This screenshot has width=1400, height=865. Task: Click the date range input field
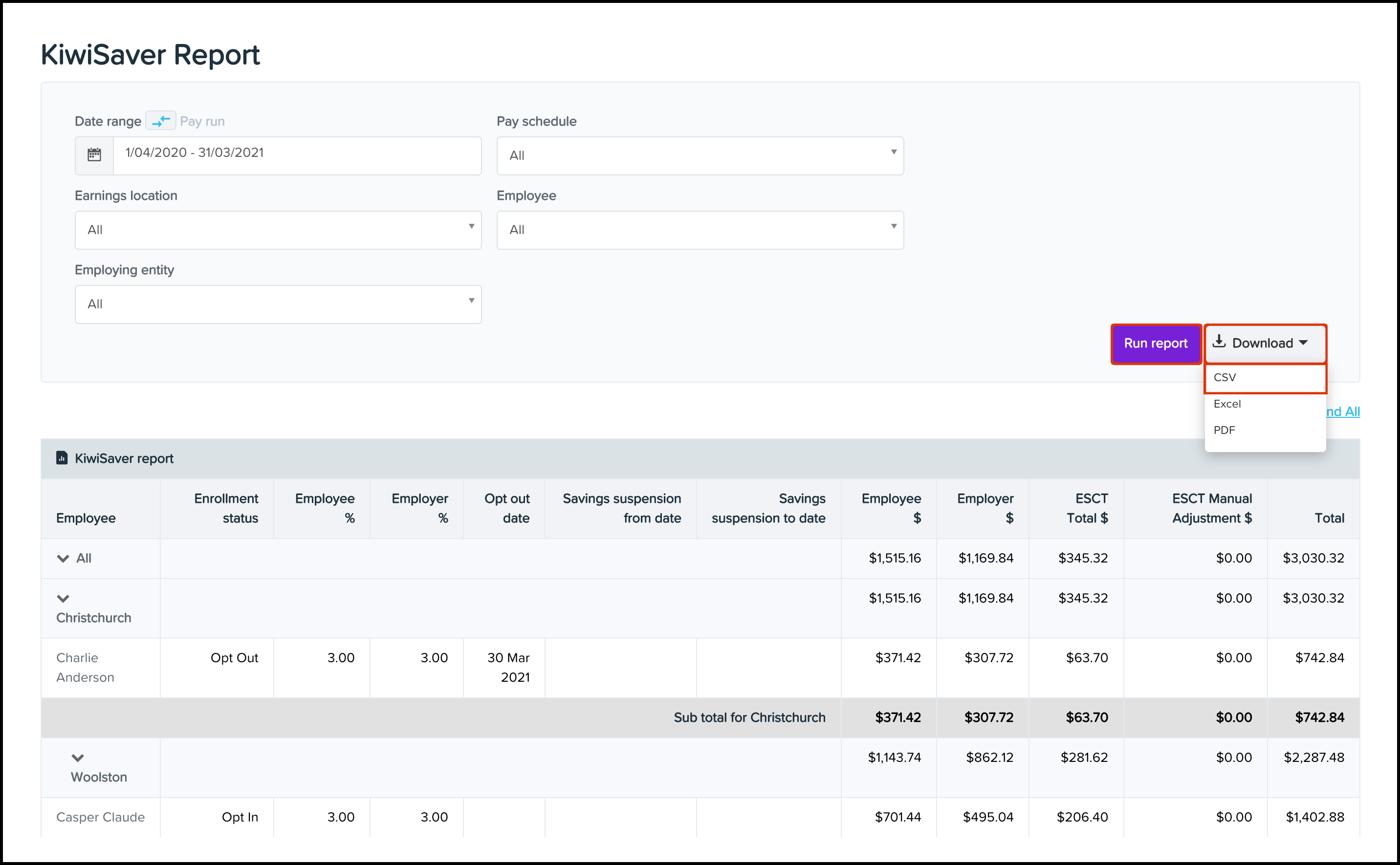point(296,154)
